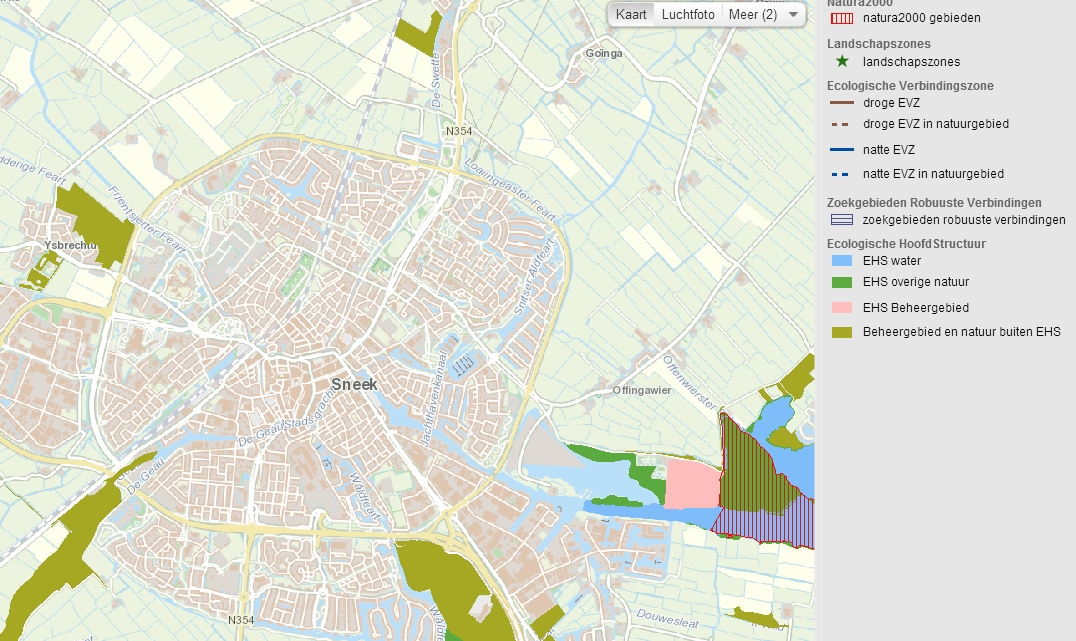Click the natura2000 gebieden hatched legend symbol

click(x=840, y=18)
